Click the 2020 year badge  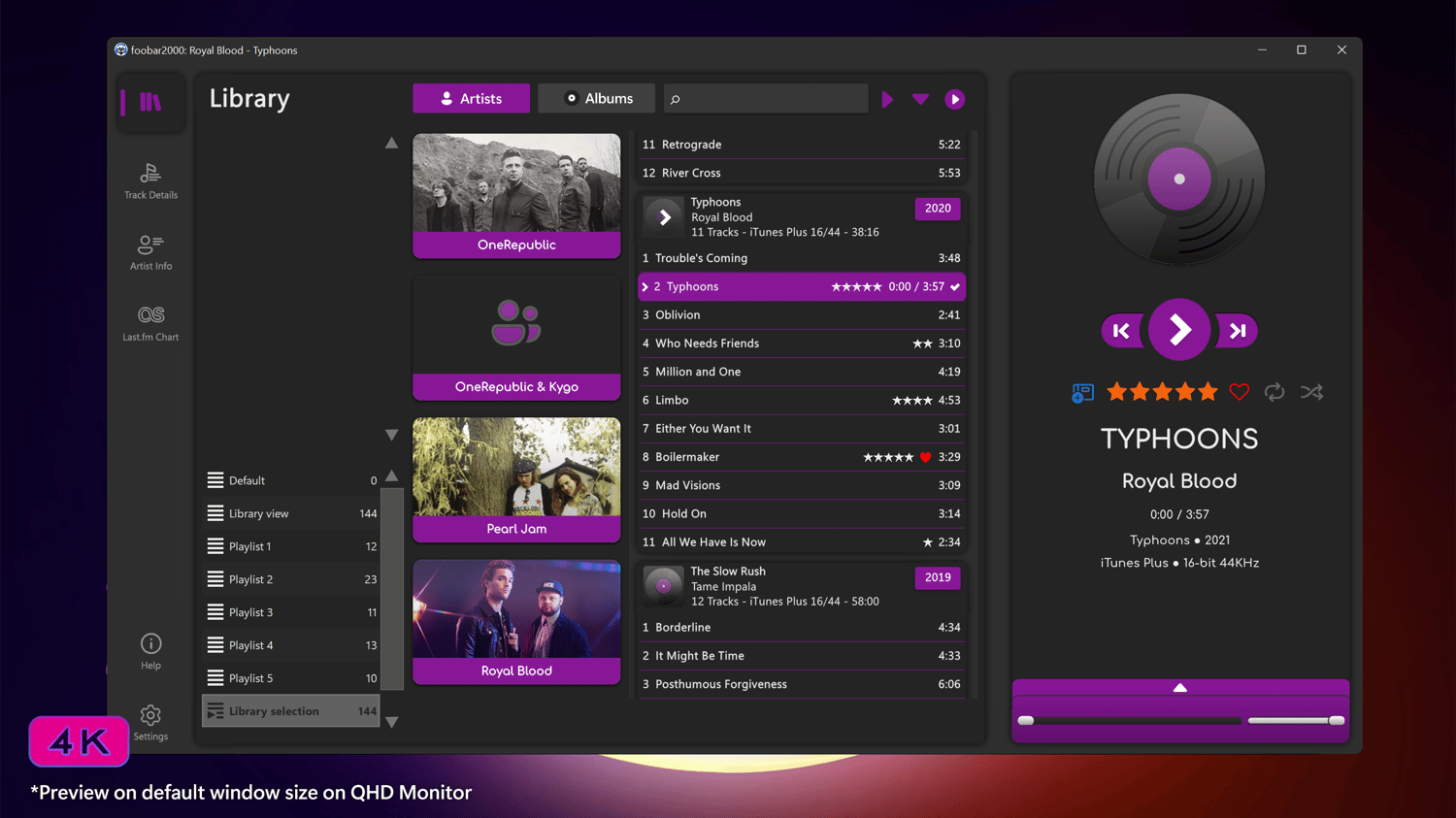938,209
